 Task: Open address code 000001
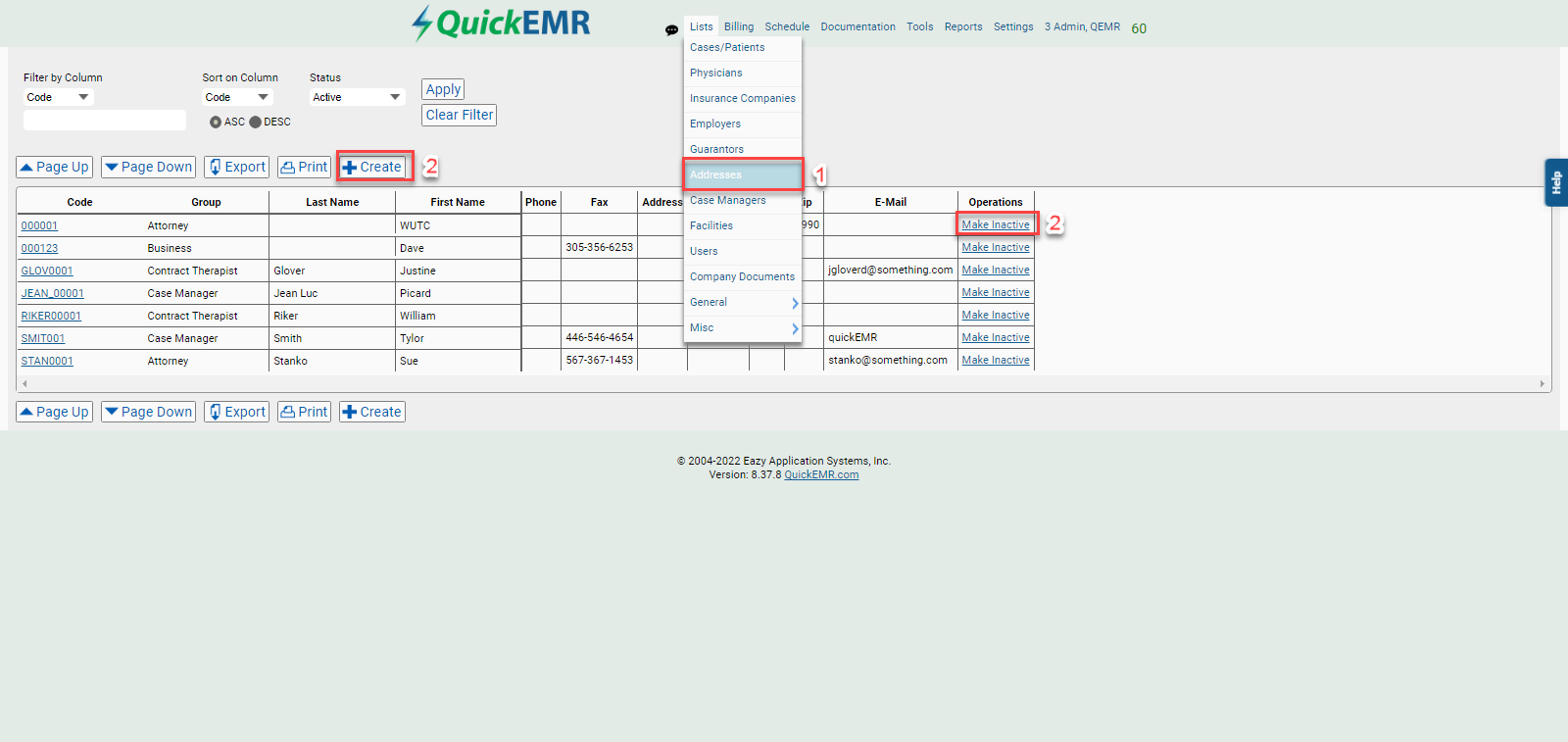pyautogui.click(x=39, y=226)
